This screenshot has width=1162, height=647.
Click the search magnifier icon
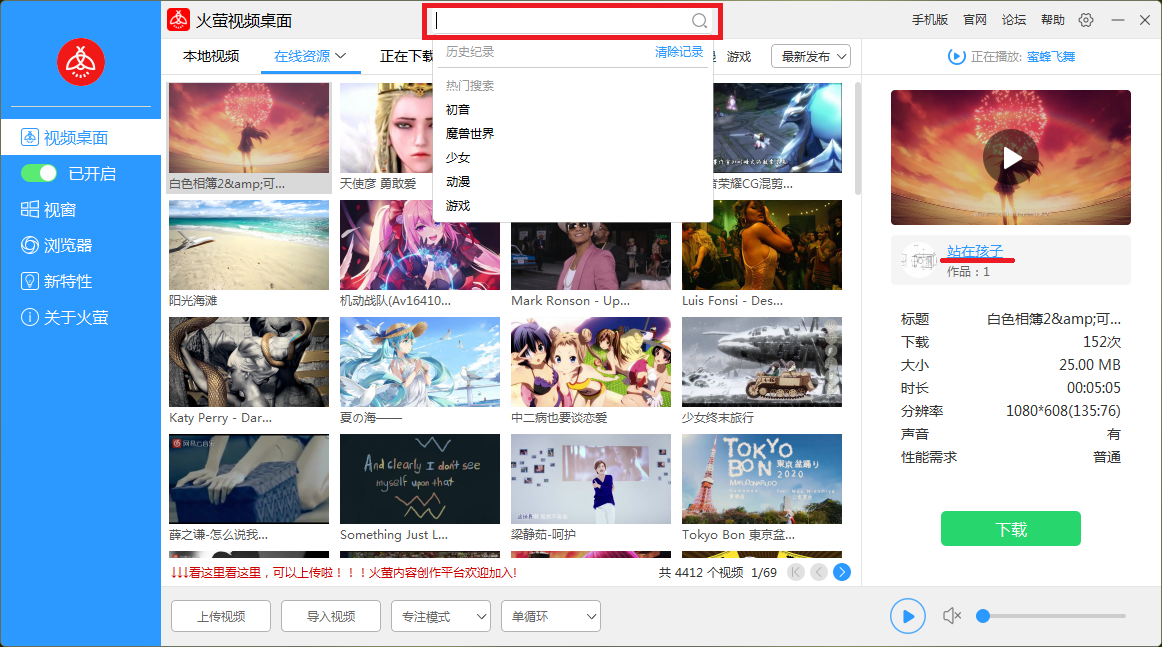tap(699, 21)
